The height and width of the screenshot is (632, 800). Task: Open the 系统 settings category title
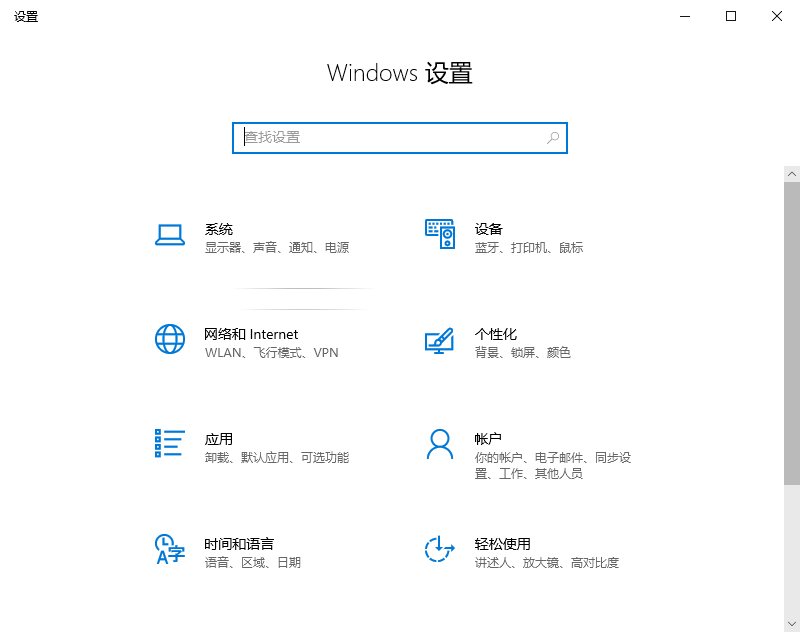pos(219,229)
